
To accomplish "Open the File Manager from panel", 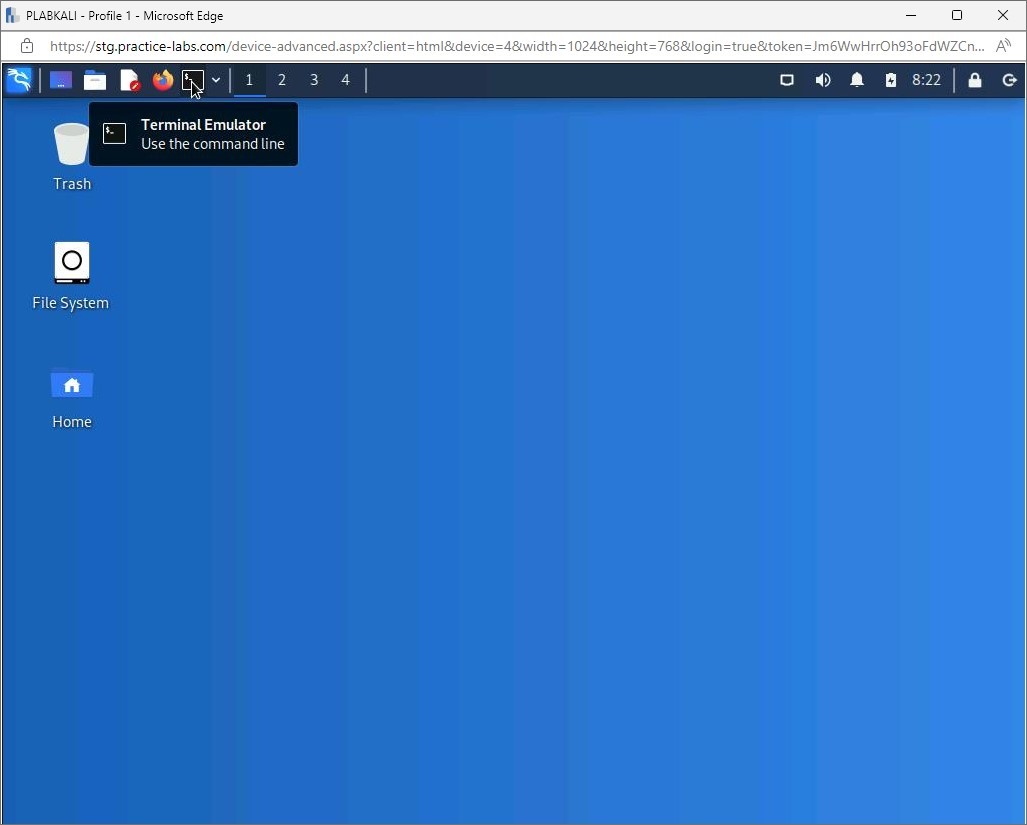I will [95, 80].
